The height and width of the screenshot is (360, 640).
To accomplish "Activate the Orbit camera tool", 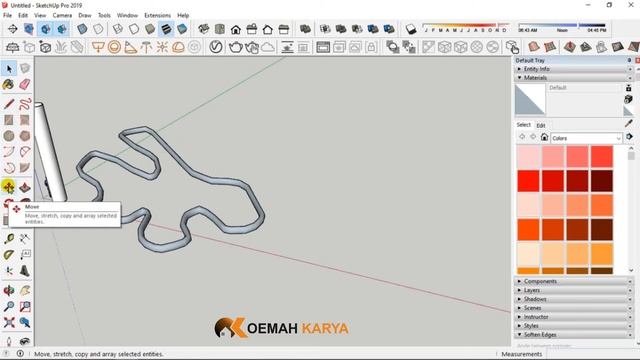I will tap(9, 291).
